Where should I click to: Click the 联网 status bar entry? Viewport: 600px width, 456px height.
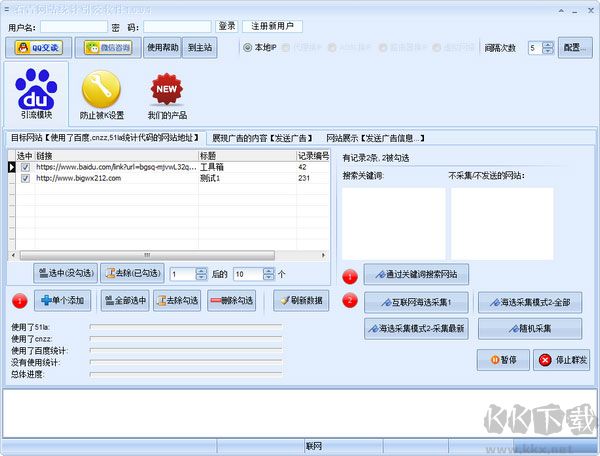[313, 446]
